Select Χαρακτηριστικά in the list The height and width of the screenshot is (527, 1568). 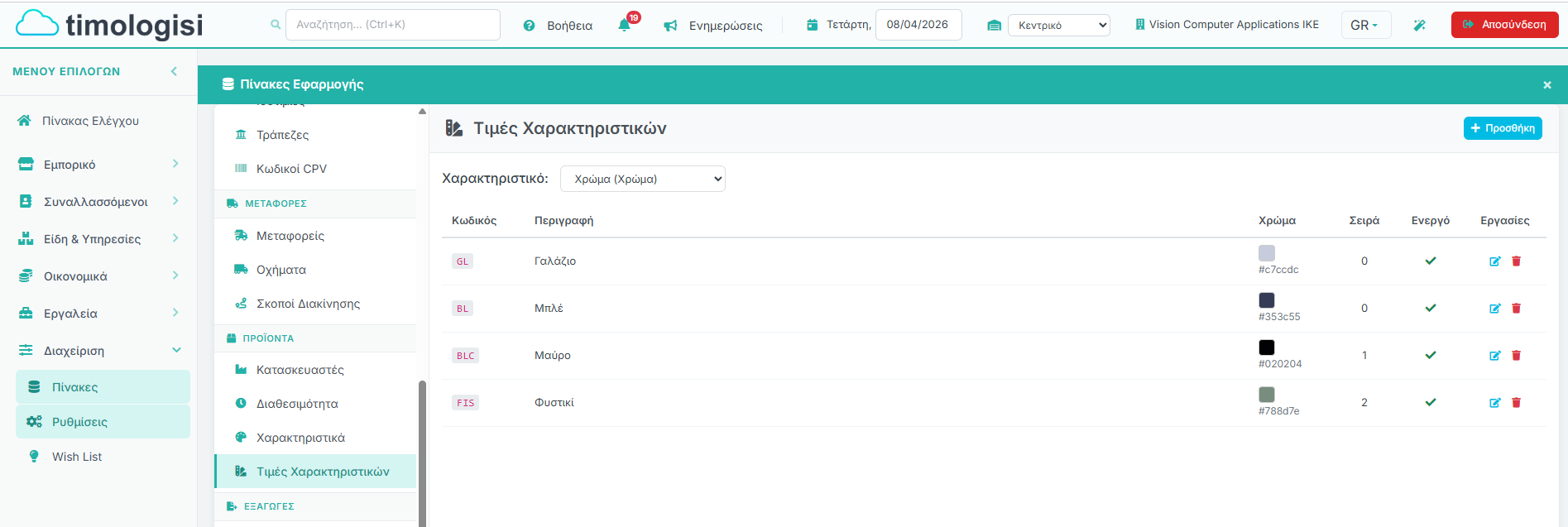click(315, 438)
